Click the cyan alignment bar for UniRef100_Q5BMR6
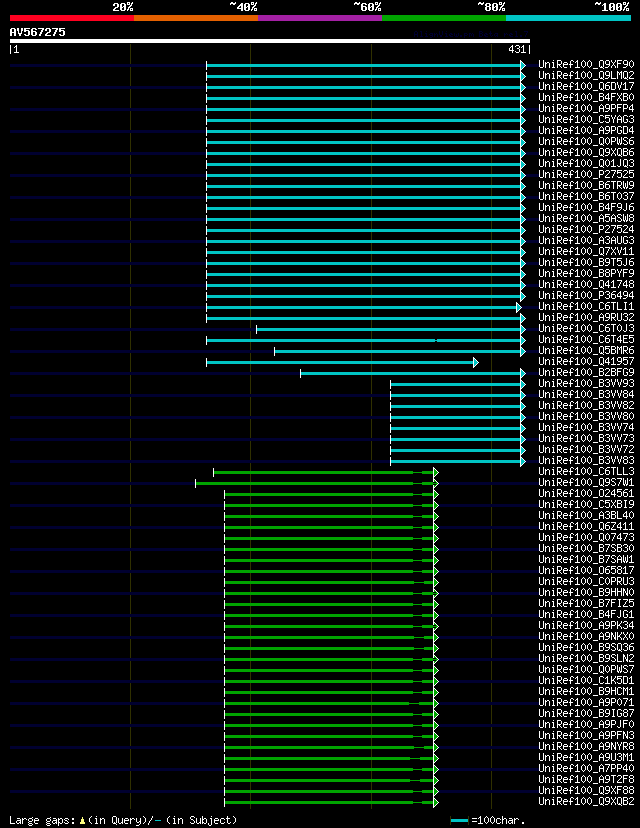The height and width of the screenshot is (828, 640). pyautogui.click(x=400, y=351)
